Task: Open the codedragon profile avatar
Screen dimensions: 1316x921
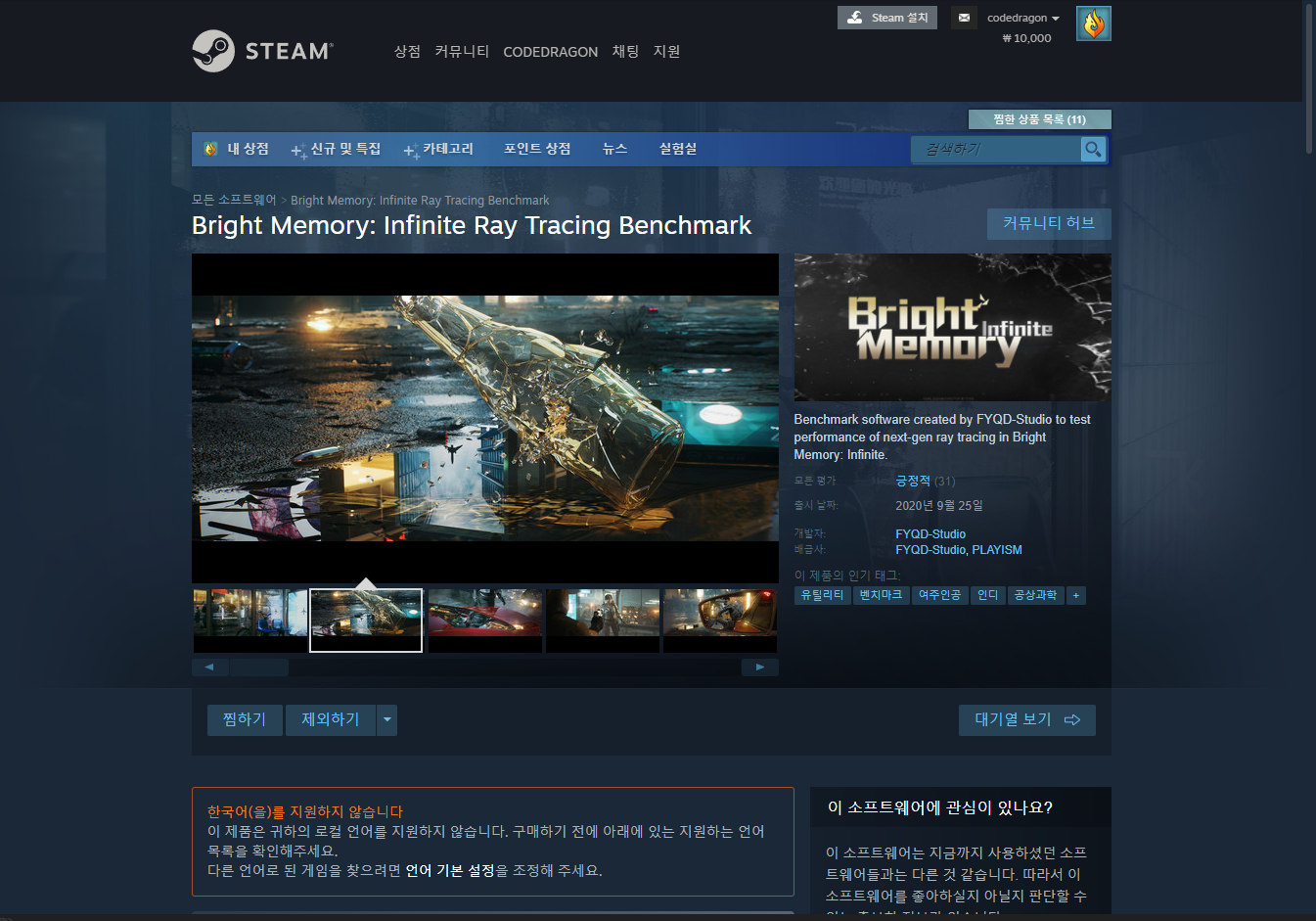Action: pos(1093,23)
